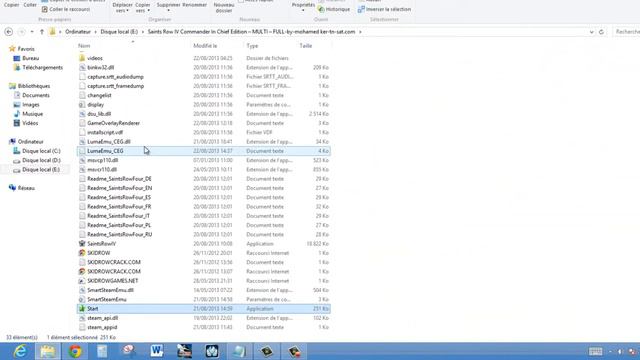Navigate to Disque local (E:) breadcrumb

point(119,31)
